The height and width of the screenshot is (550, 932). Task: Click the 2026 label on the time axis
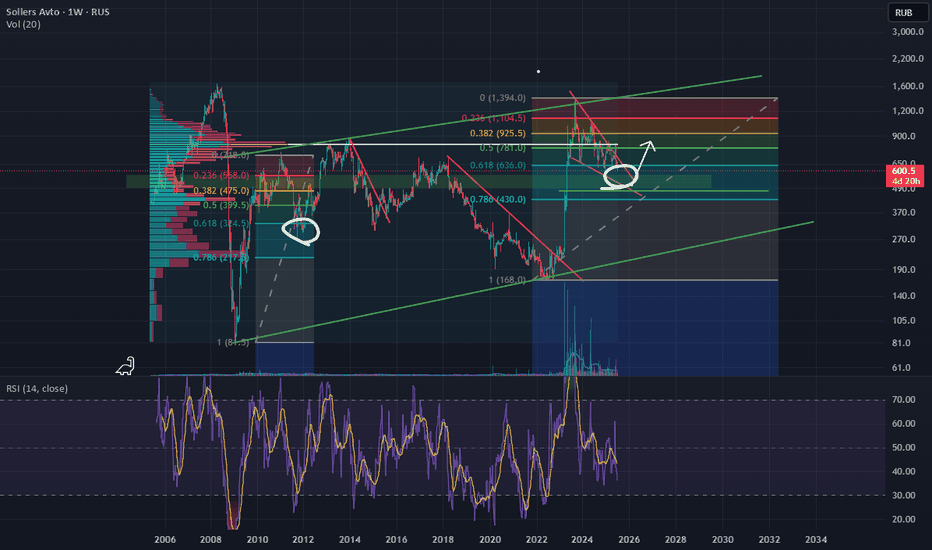pyautogui.click(x=629, y=539)
